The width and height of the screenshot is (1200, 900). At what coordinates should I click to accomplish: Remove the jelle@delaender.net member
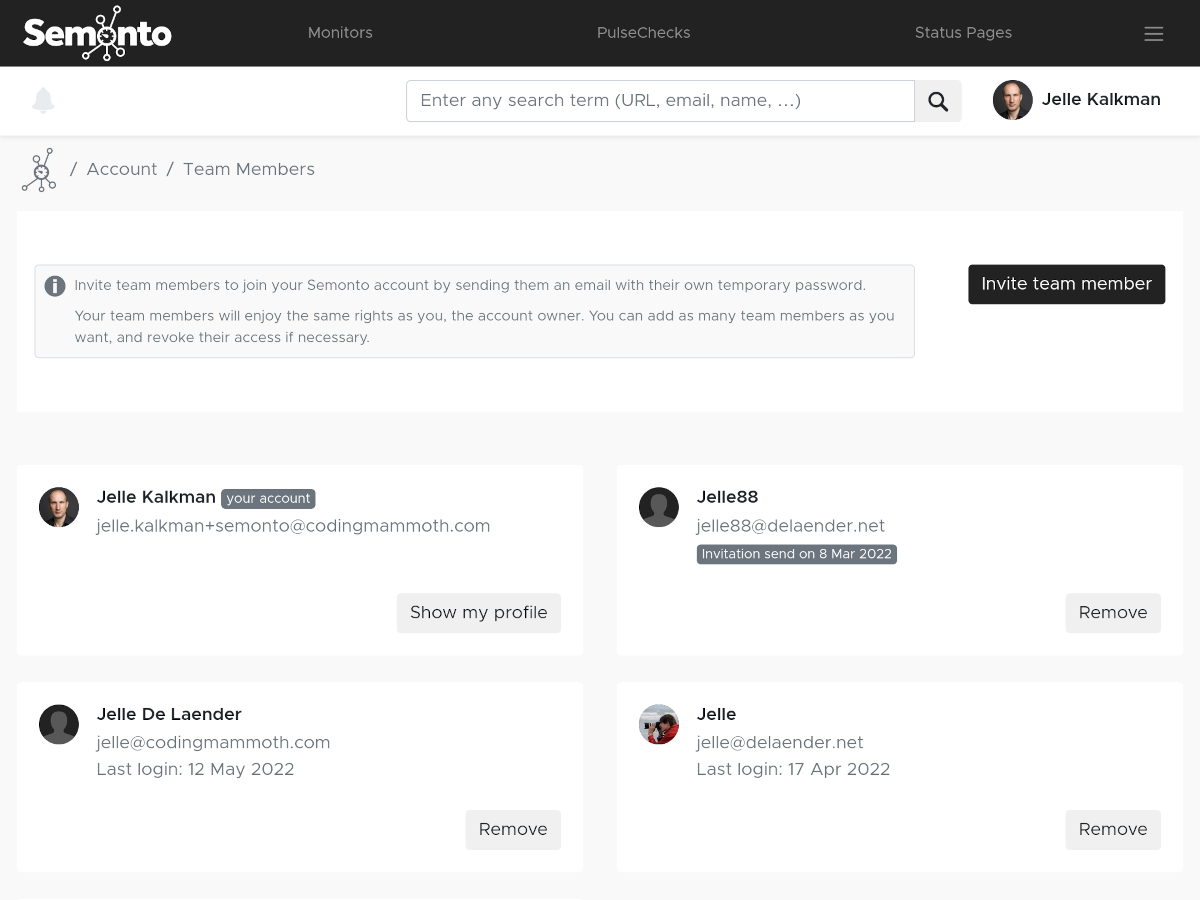pos(1112,829)
